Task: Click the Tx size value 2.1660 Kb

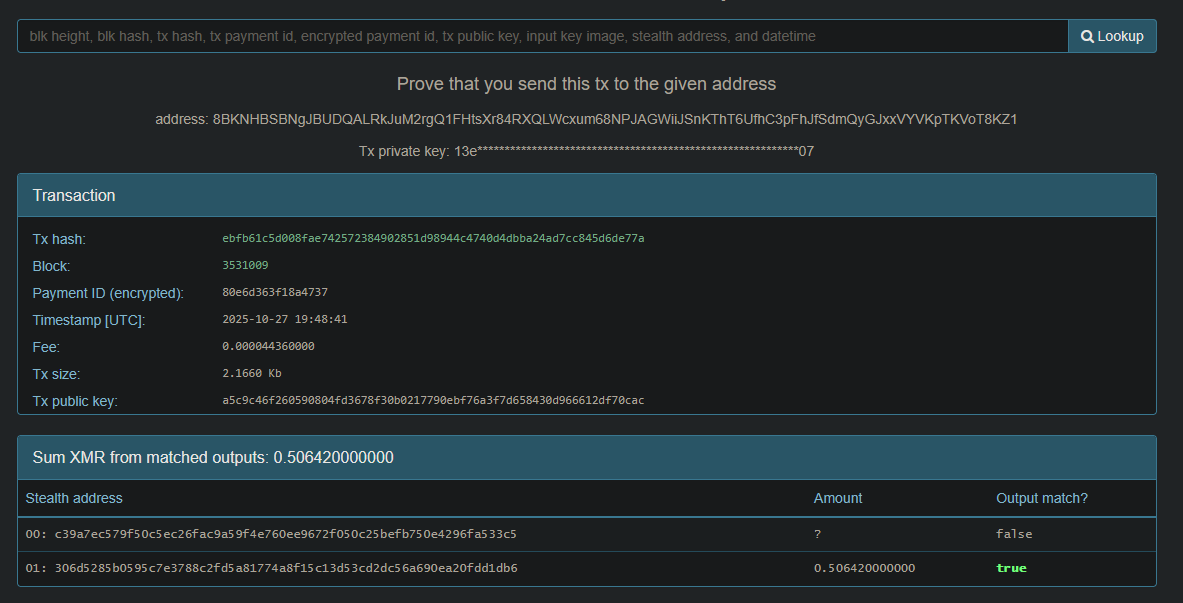Action: (x=251, y=374)
